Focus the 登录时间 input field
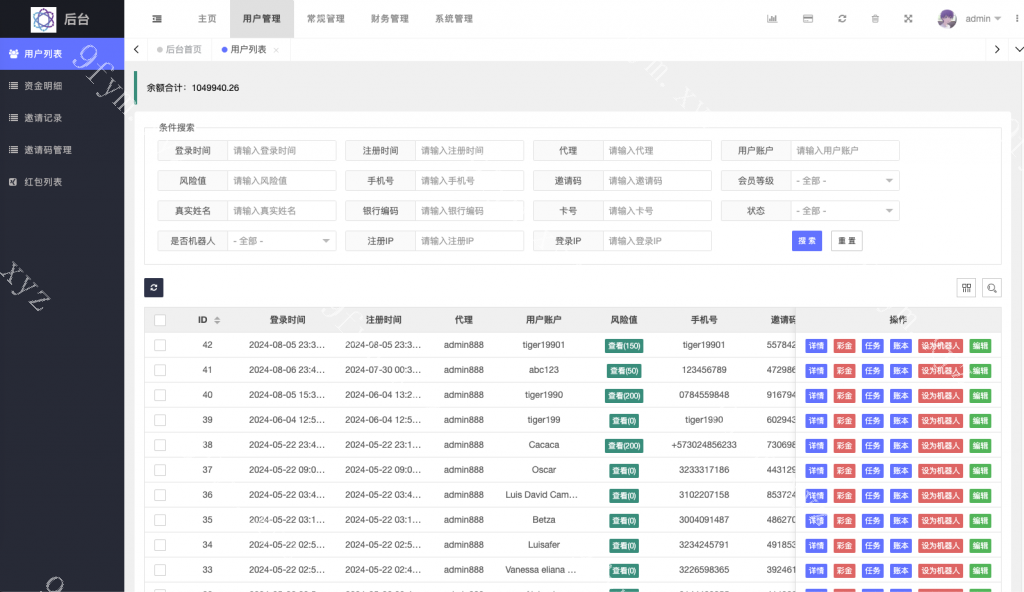Image resolution: width=1024 pixels, height=592 pixels. tap(281, 151)
